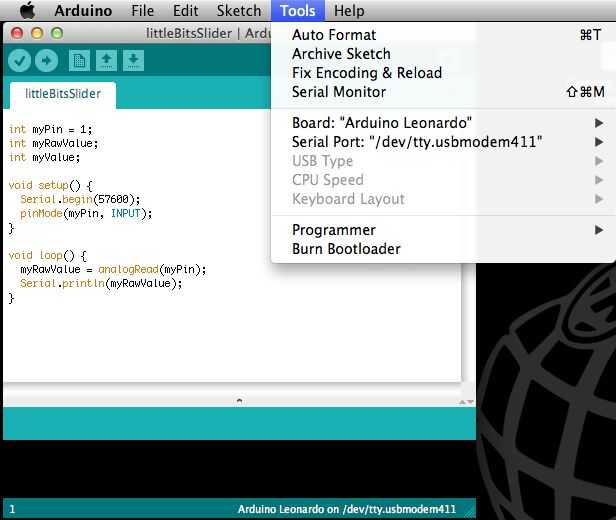
Task: Click the analogRead(myPin) code line
Action: click(x=113, y=270)
